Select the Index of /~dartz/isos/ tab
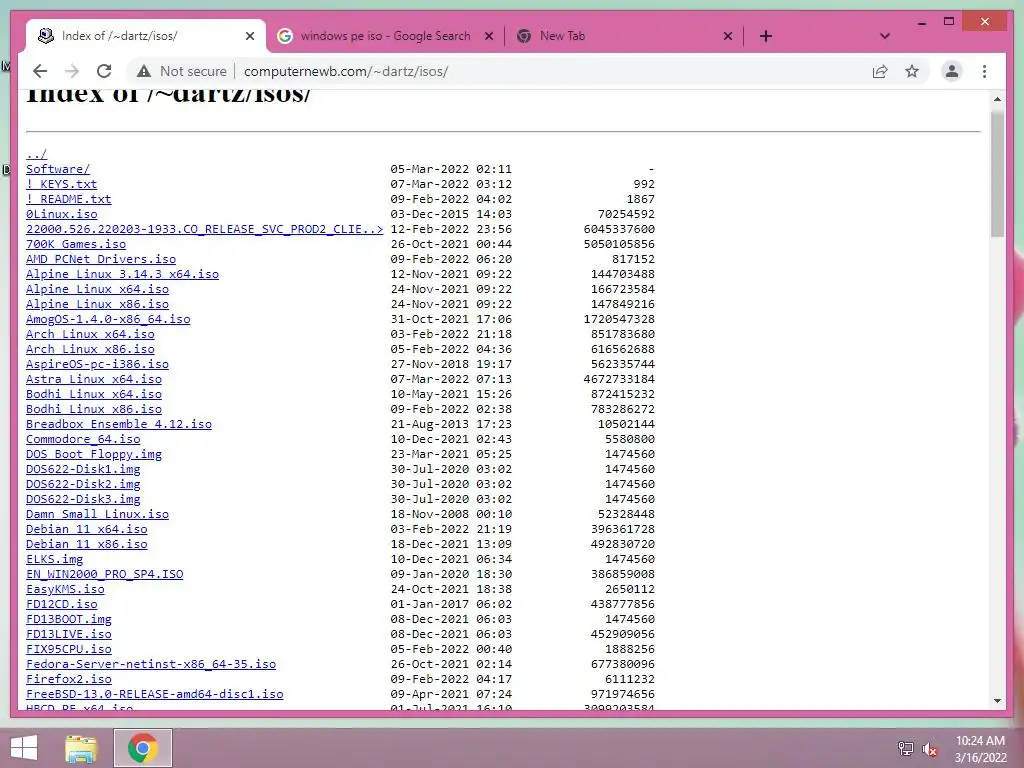Viewport: 1024px width, 768px height. (120, 36)
